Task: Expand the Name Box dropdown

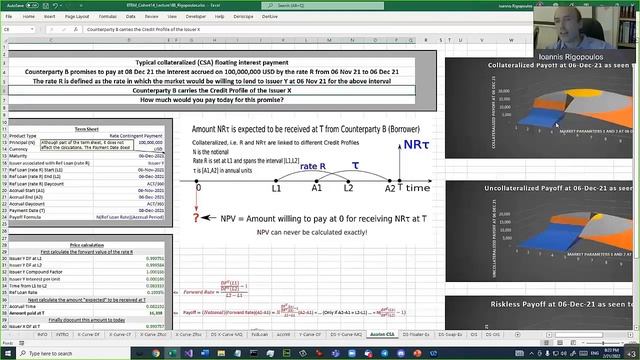Action: pyautogui.click(x=32, y=29)
